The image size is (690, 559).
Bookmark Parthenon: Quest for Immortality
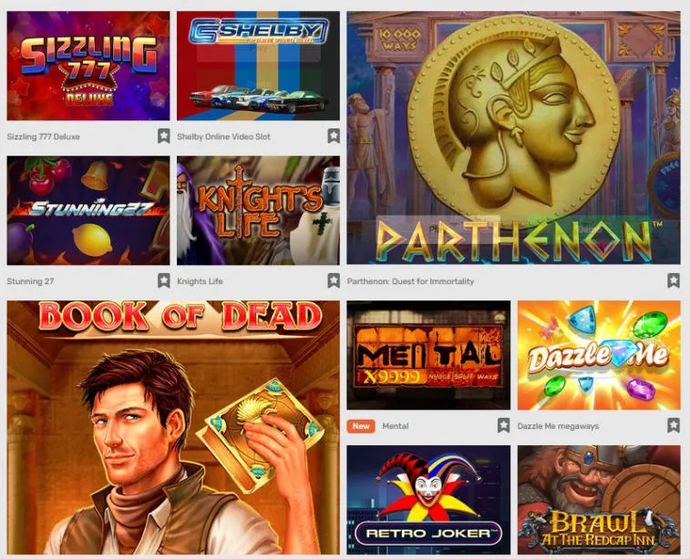[673, 280]
